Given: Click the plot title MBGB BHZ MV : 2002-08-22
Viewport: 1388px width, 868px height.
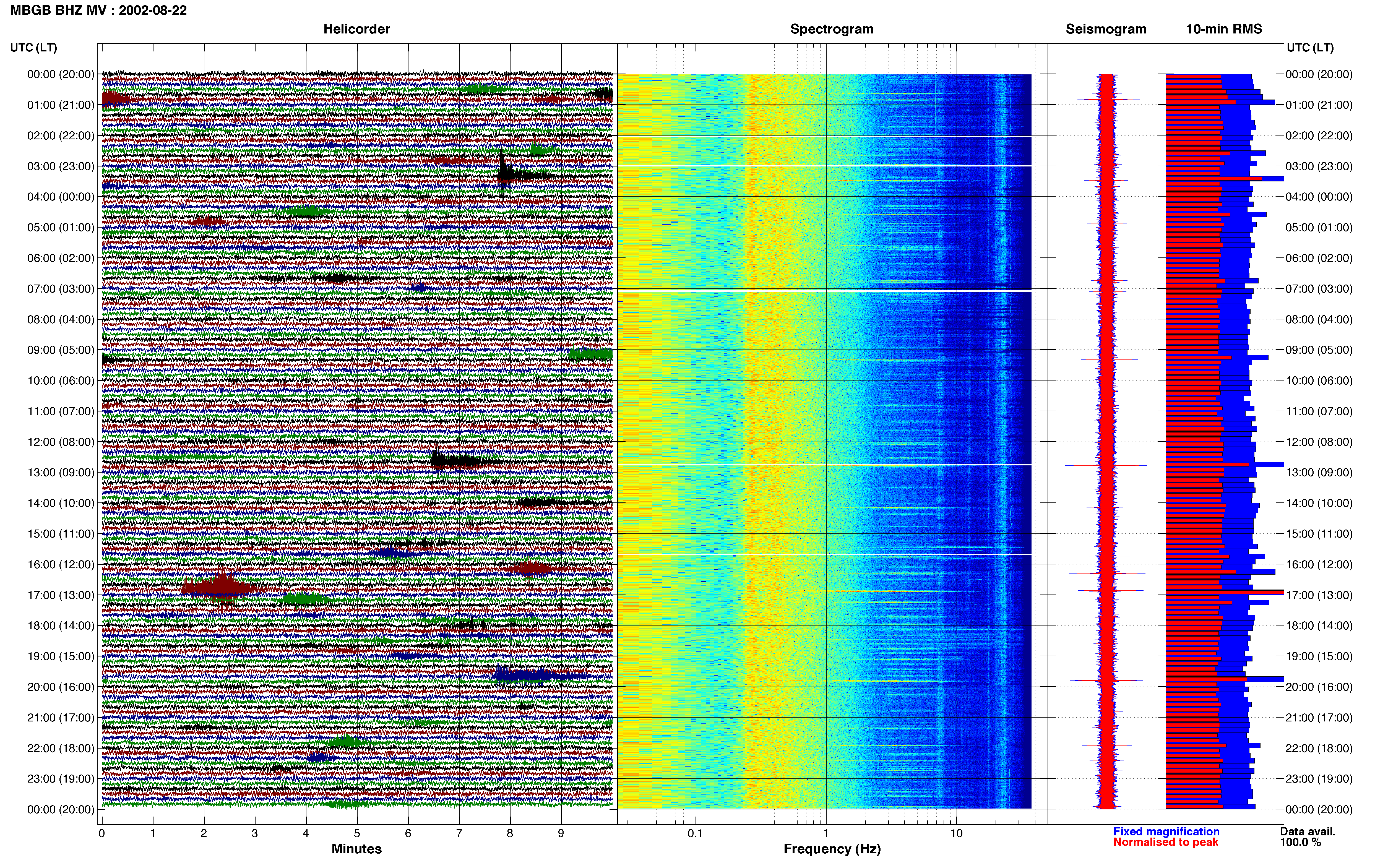Looking at the screenshot, I should (x=98, y=10).
